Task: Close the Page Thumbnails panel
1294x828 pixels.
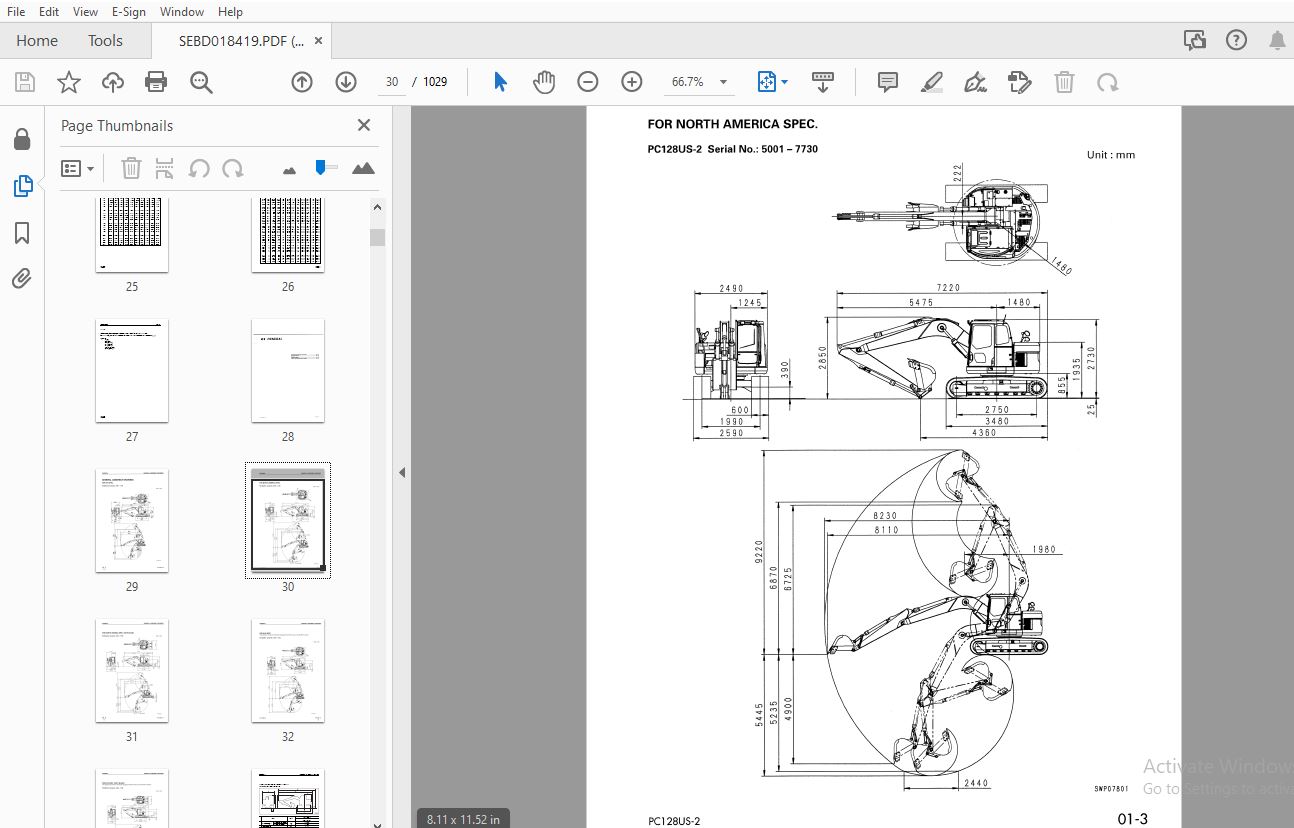Action: click(x=364, y=125)
